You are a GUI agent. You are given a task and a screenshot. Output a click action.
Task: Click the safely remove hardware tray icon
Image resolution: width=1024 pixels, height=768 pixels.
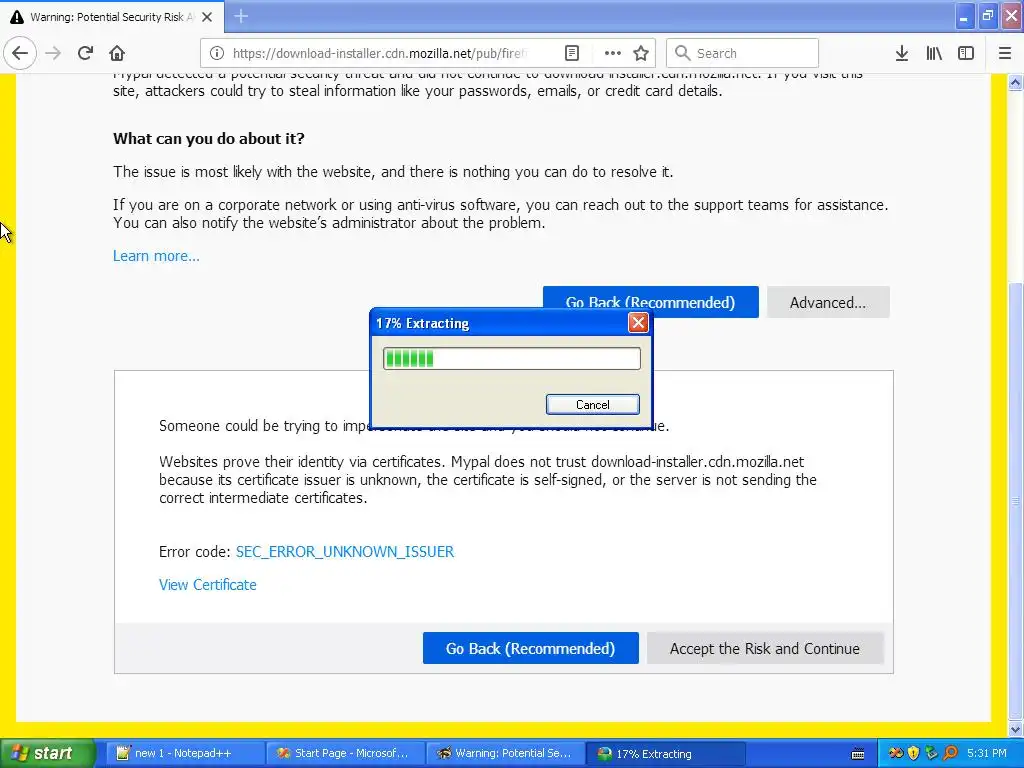(x=931, y=753)
